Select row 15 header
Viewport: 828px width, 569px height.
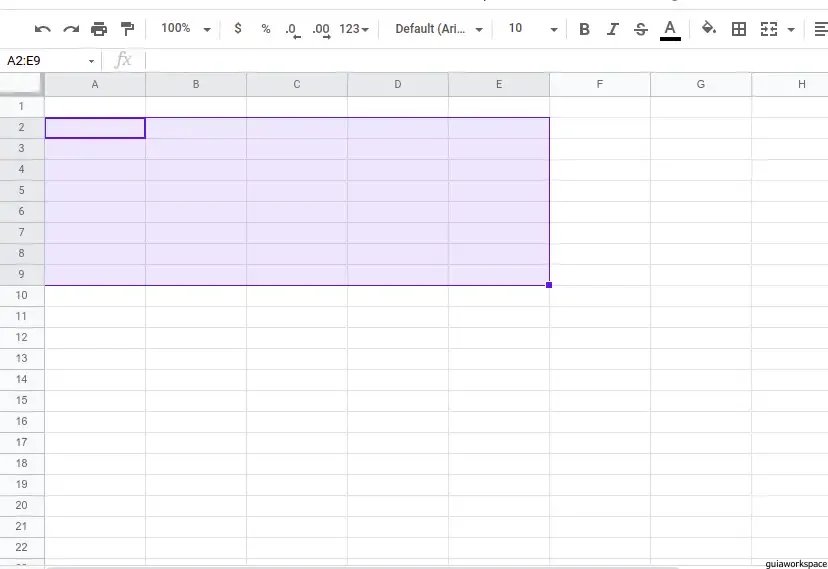[x=22, y=401]
